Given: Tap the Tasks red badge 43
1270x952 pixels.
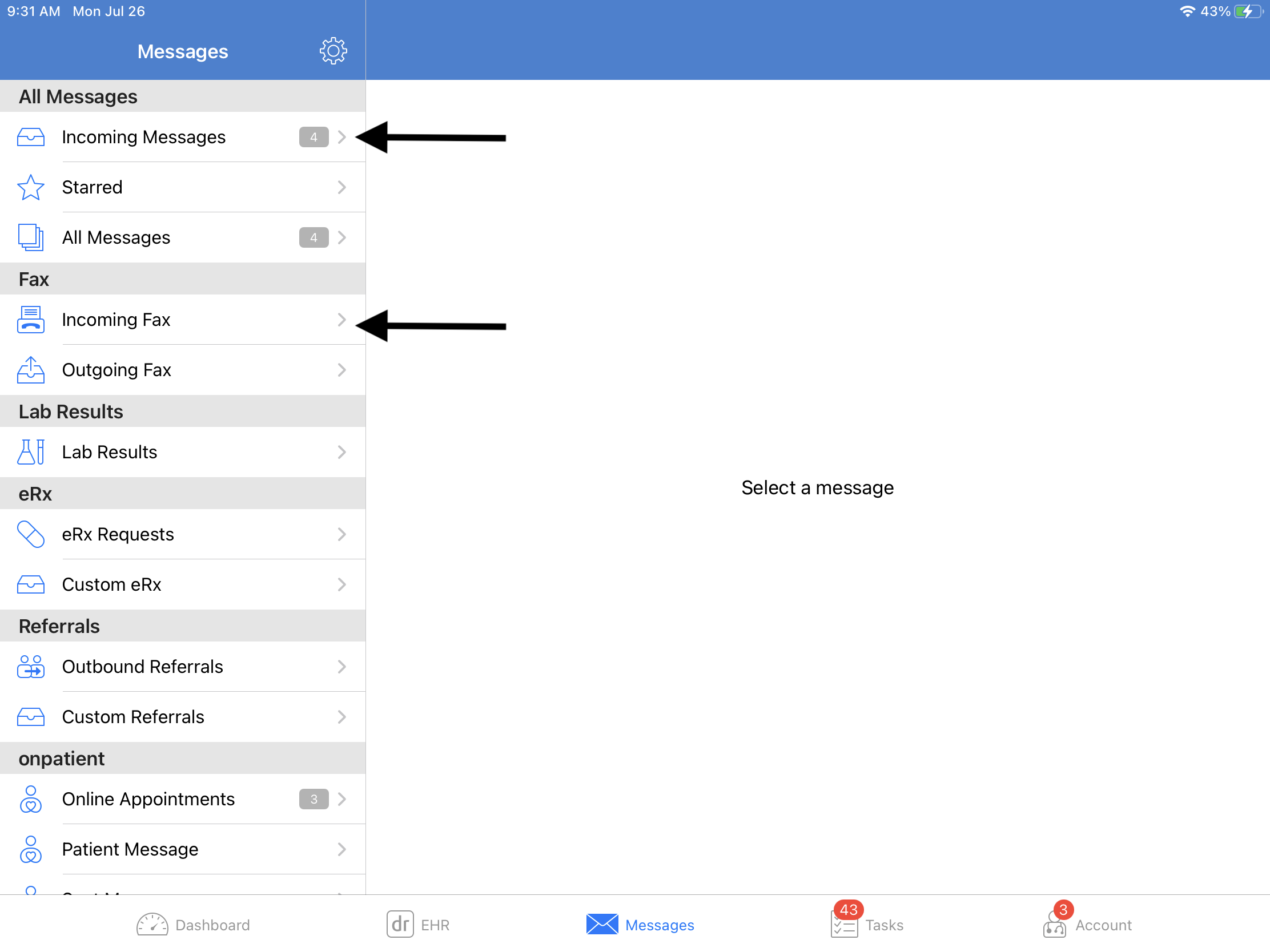Looking at the screenshot, I should click(848, 910).
